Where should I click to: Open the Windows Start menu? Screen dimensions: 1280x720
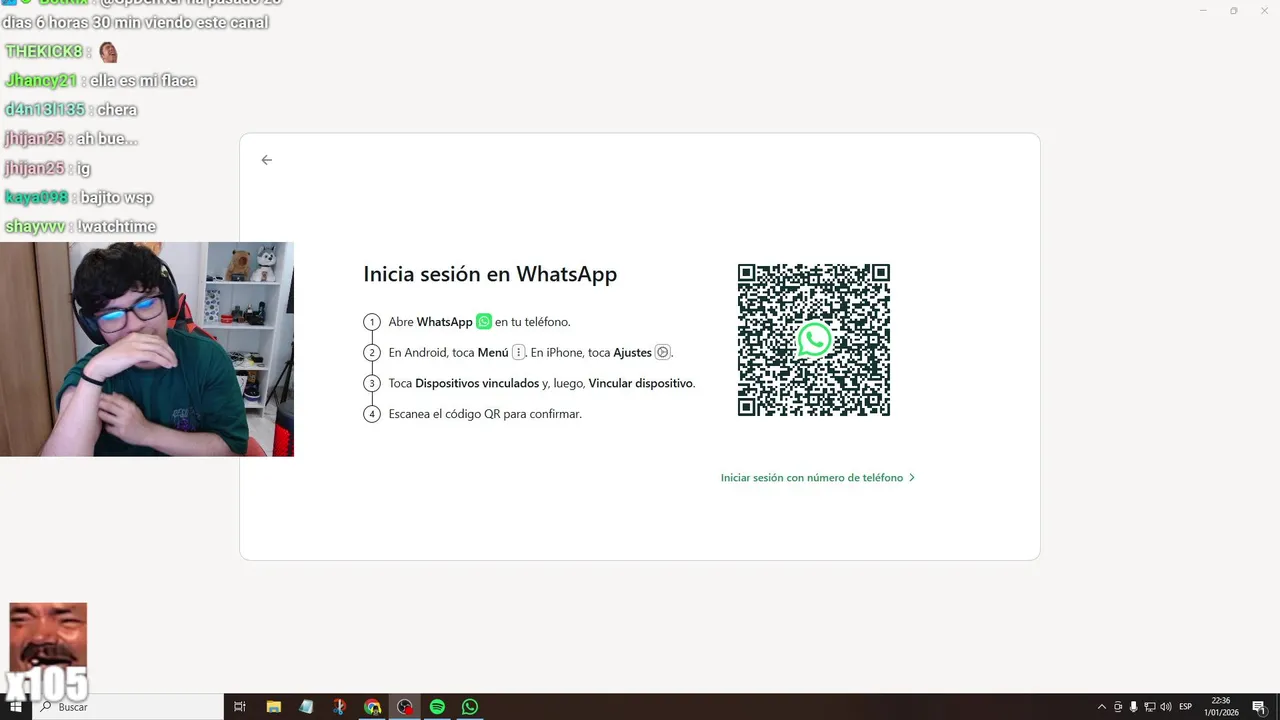15,707
